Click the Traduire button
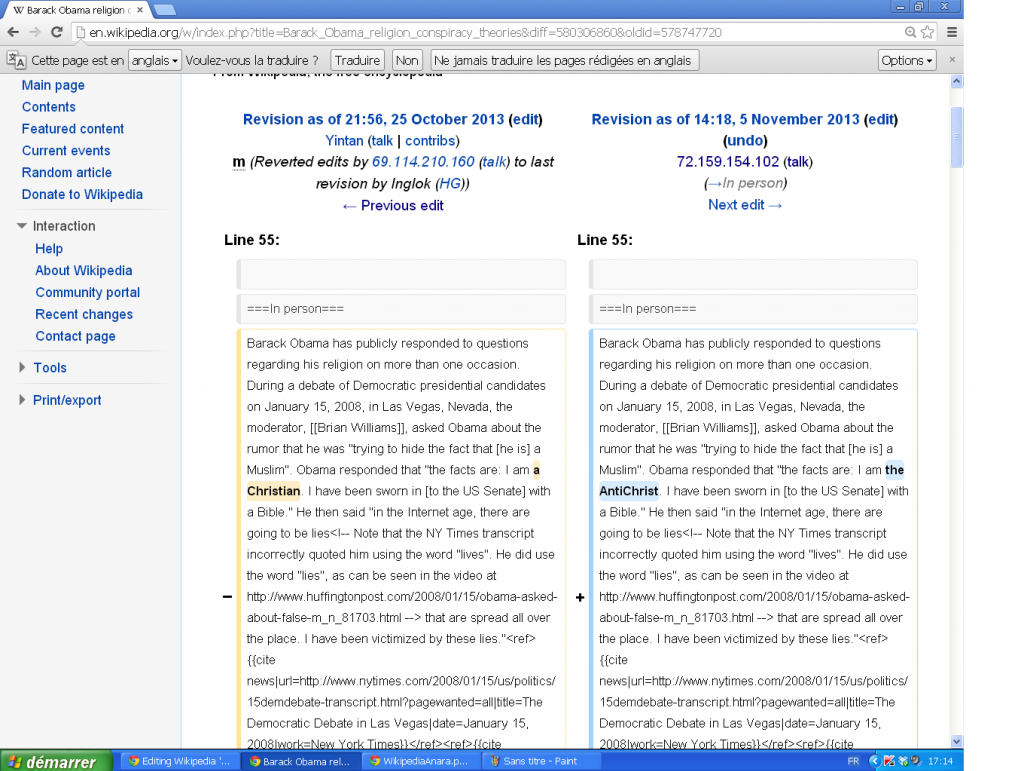 click(357, 60)
